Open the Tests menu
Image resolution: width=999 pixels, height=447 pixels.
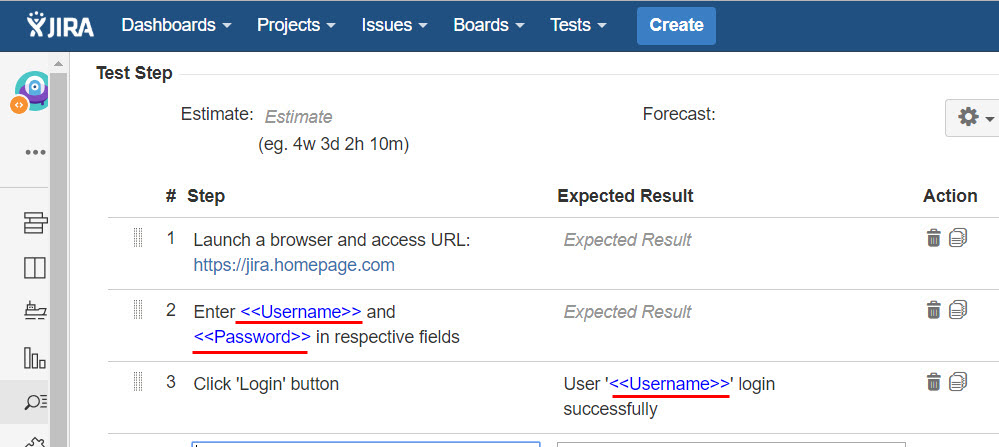coord(578,25)
